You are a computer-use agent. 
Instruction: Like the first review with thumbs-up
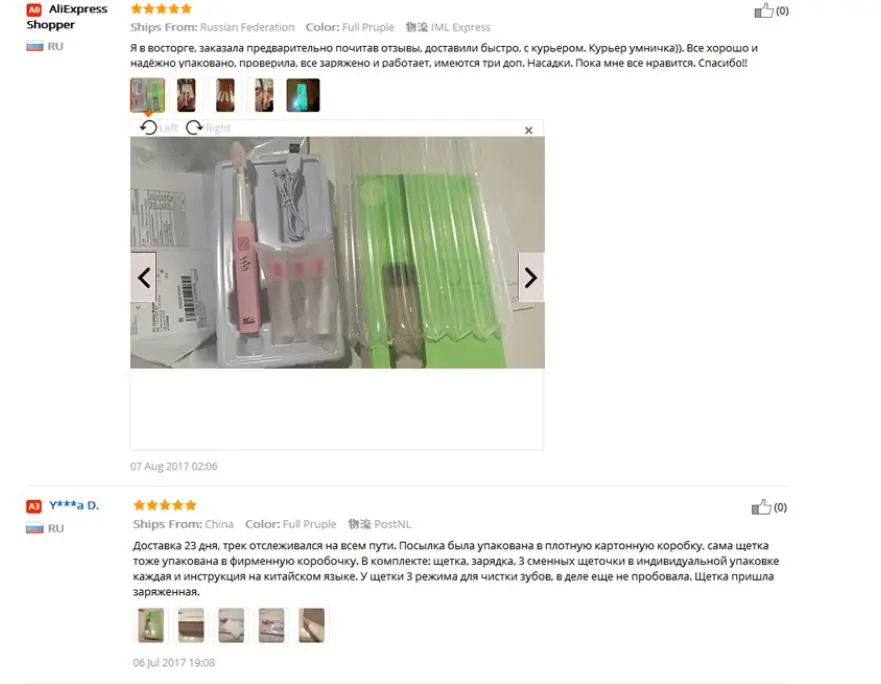pyautogui.click(x=764, y=11)
